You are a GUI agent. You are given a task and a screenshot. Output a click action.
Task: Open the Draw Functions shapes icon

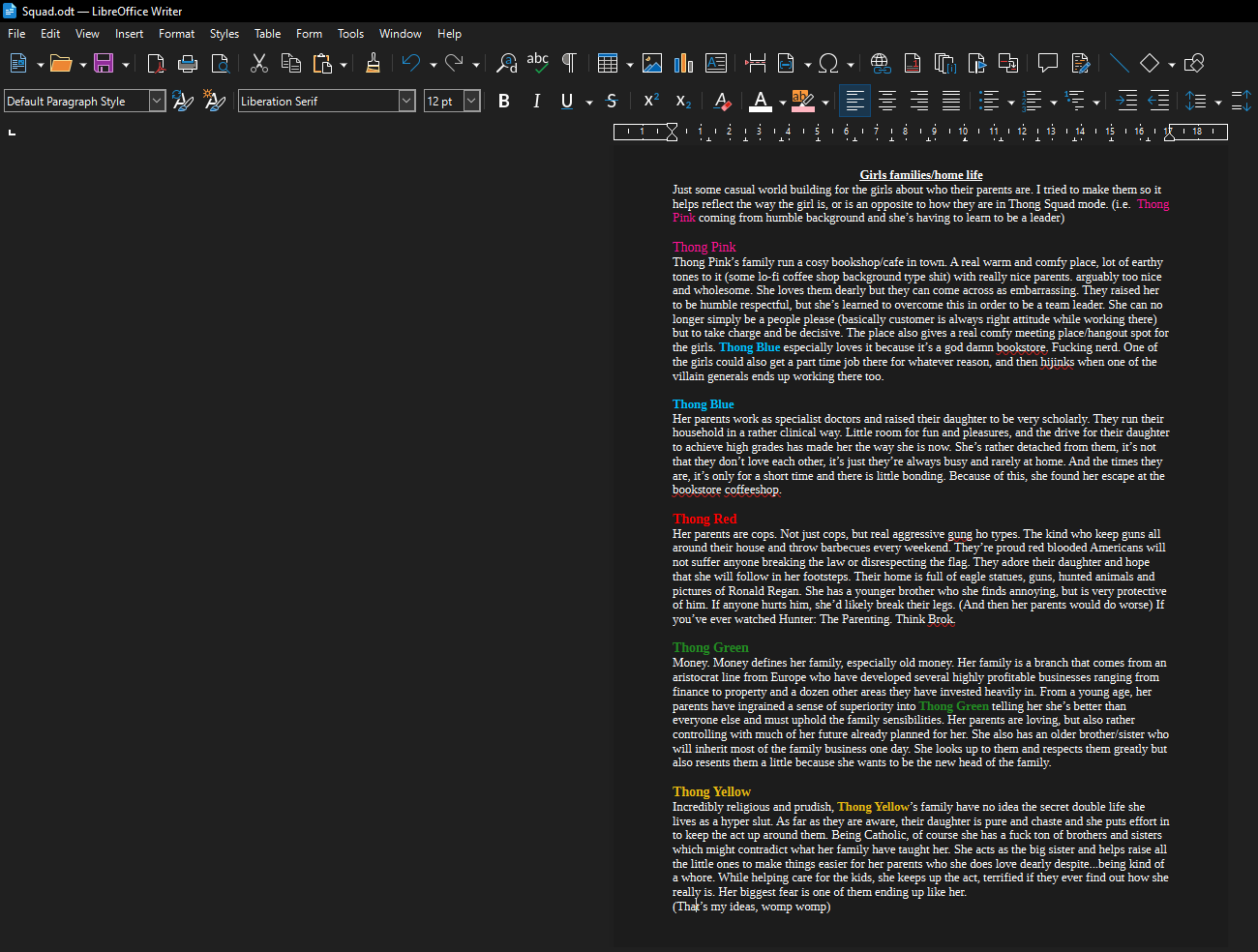point(1194,64)
